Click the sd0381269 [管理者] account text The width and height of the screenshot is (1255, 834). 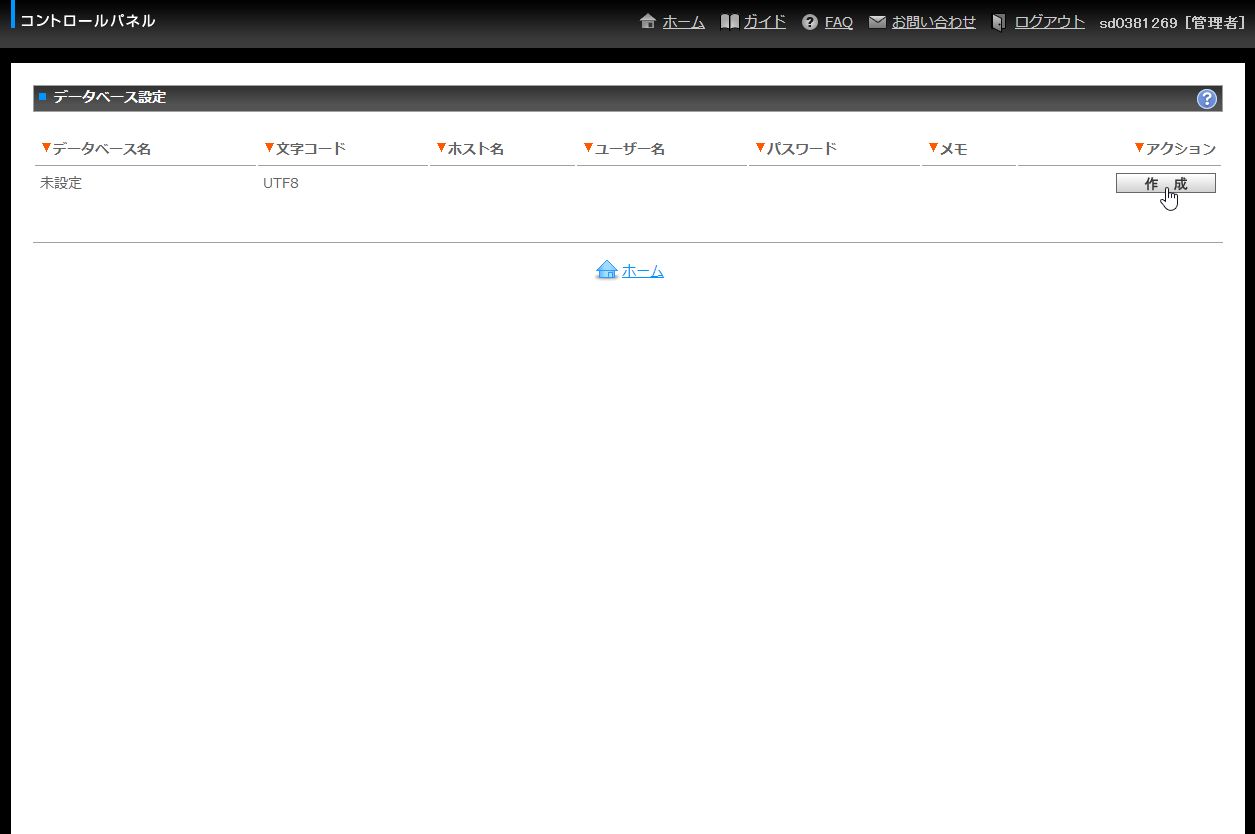[x=1172, y=23]
